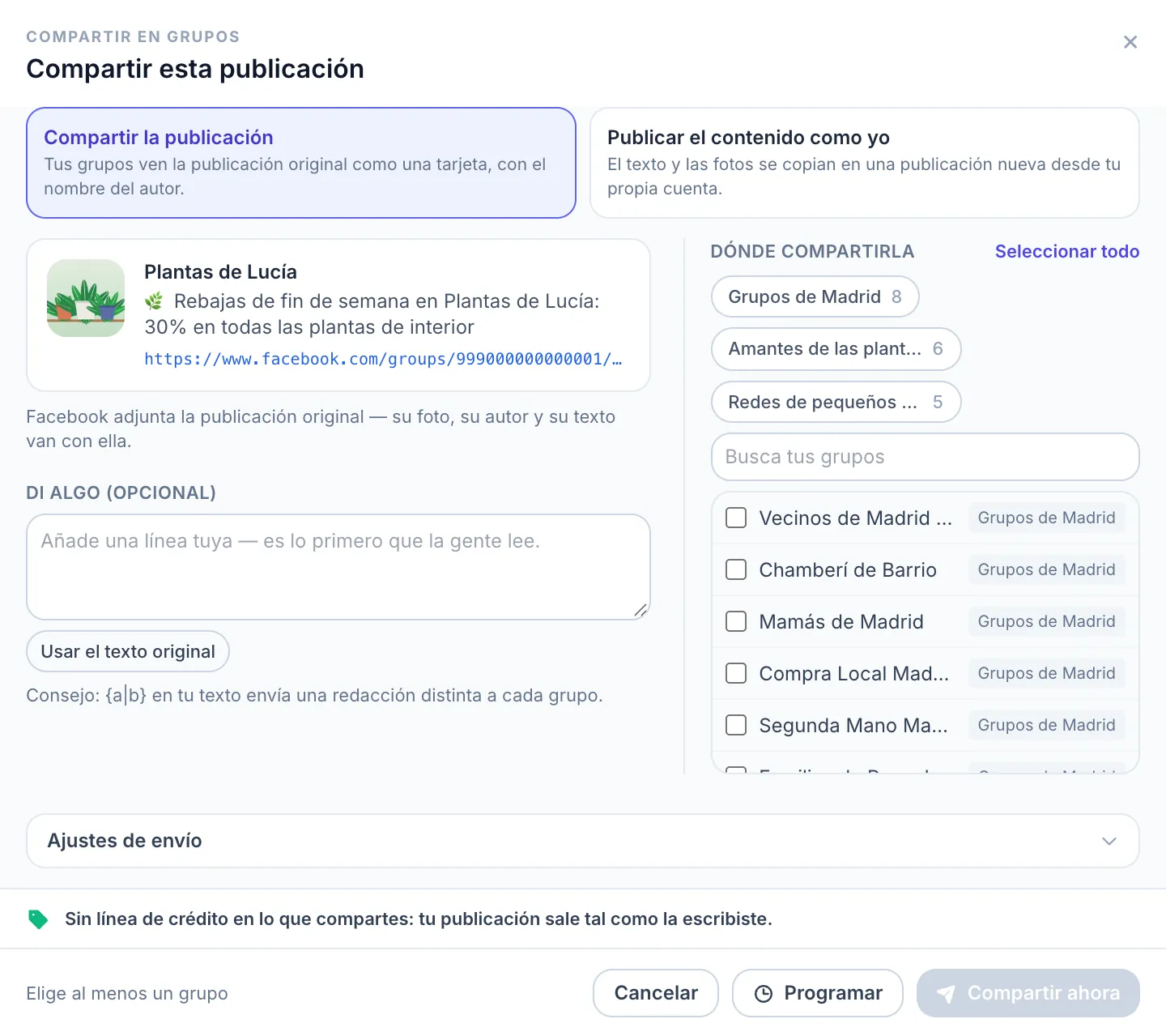Click Seleccionar todo link
The image size is (1166, 1036).
pyautogui.click(x=1067, y=251)
